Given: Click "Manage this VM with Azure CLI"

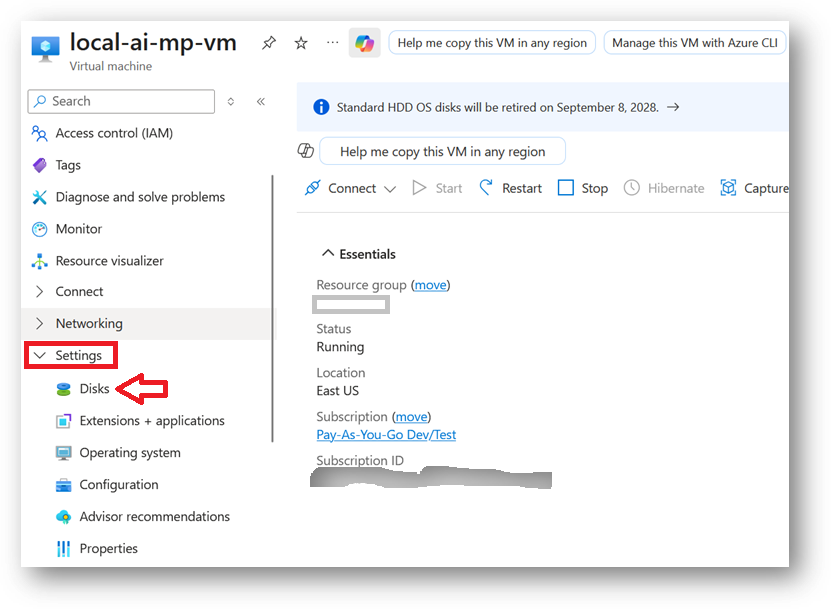Looking at the screenshot, I should 694,43.
